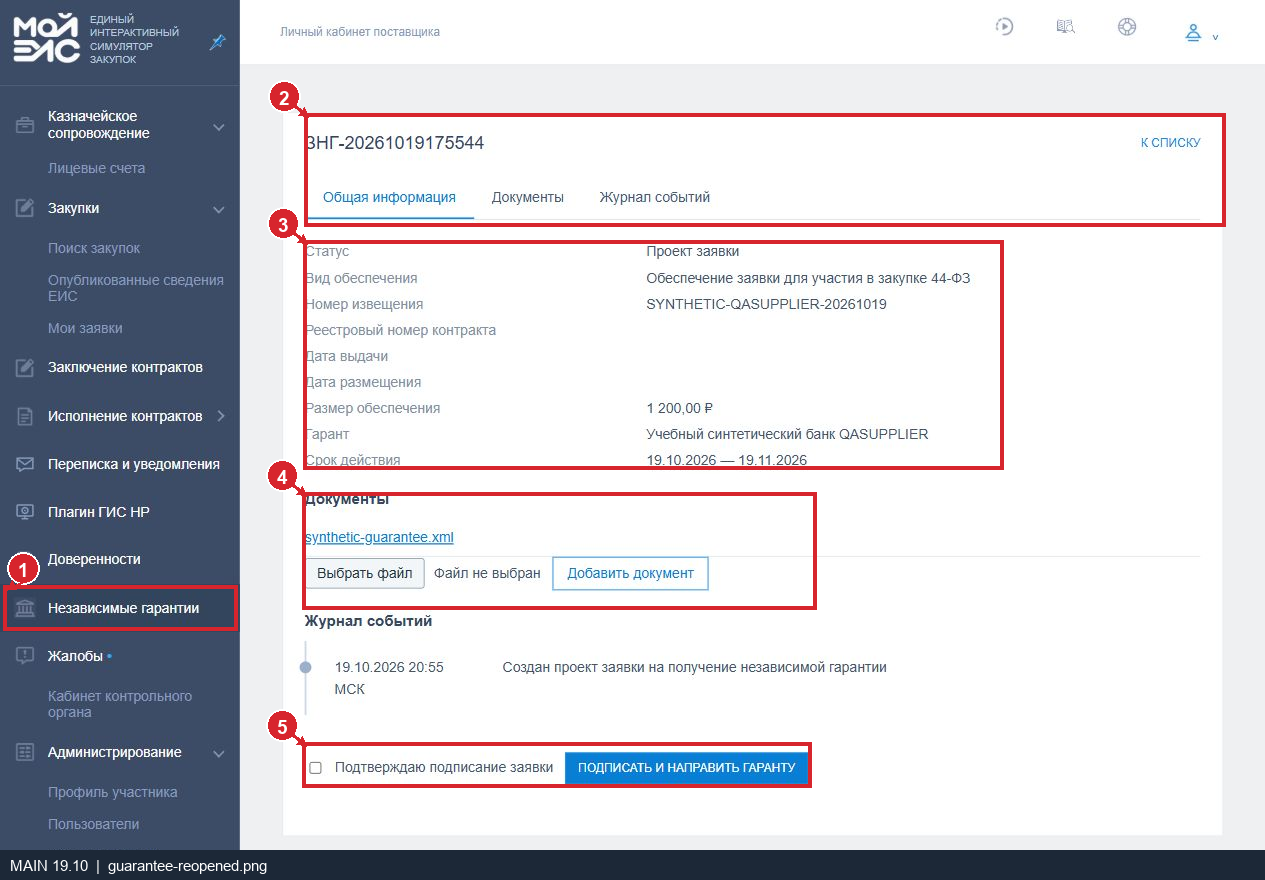Screen dimensions: 1265x880
Task: Open the user account icon in the header
Action: click(x=1193, y=33)
